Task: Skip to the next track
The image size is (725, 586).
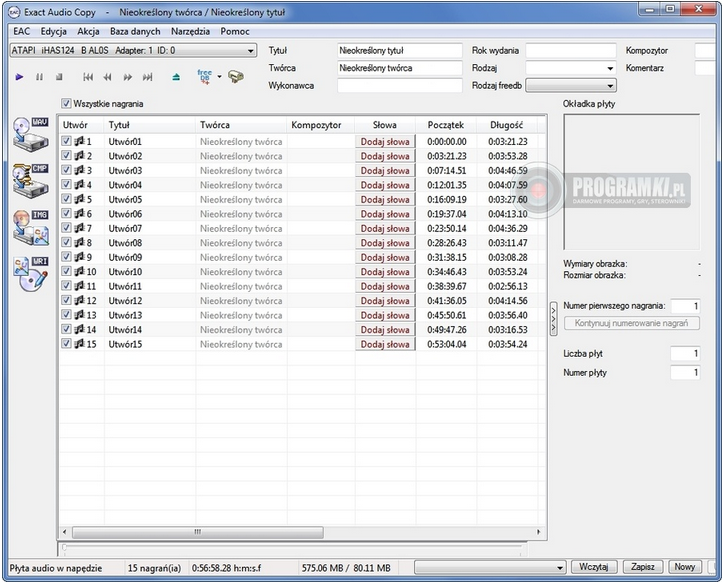Action: point(147,77)
